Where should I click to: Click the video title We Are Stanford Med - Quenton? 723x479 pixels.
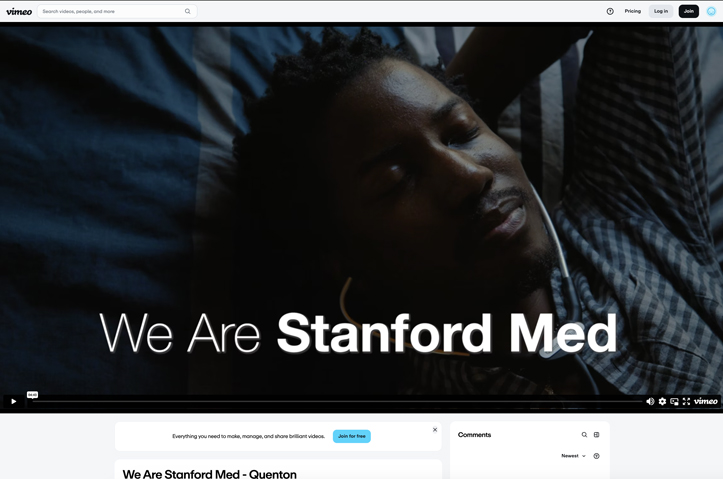tap(210, 474)
